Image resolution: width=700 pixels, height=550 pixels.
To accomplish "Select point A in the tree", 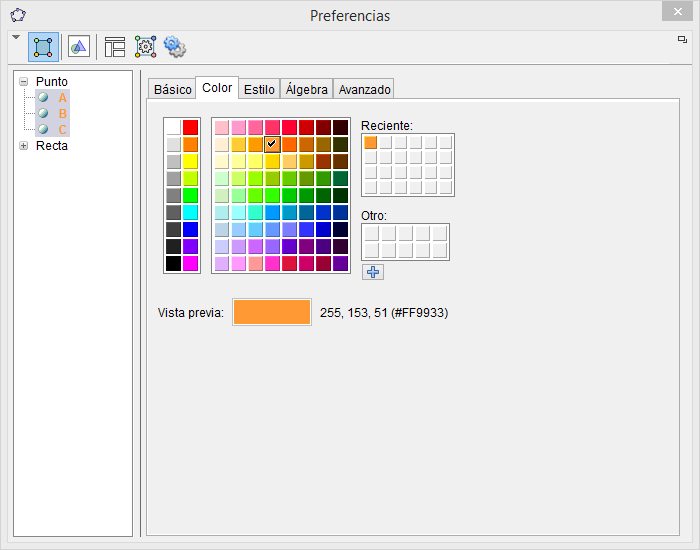I will point(62,98).
